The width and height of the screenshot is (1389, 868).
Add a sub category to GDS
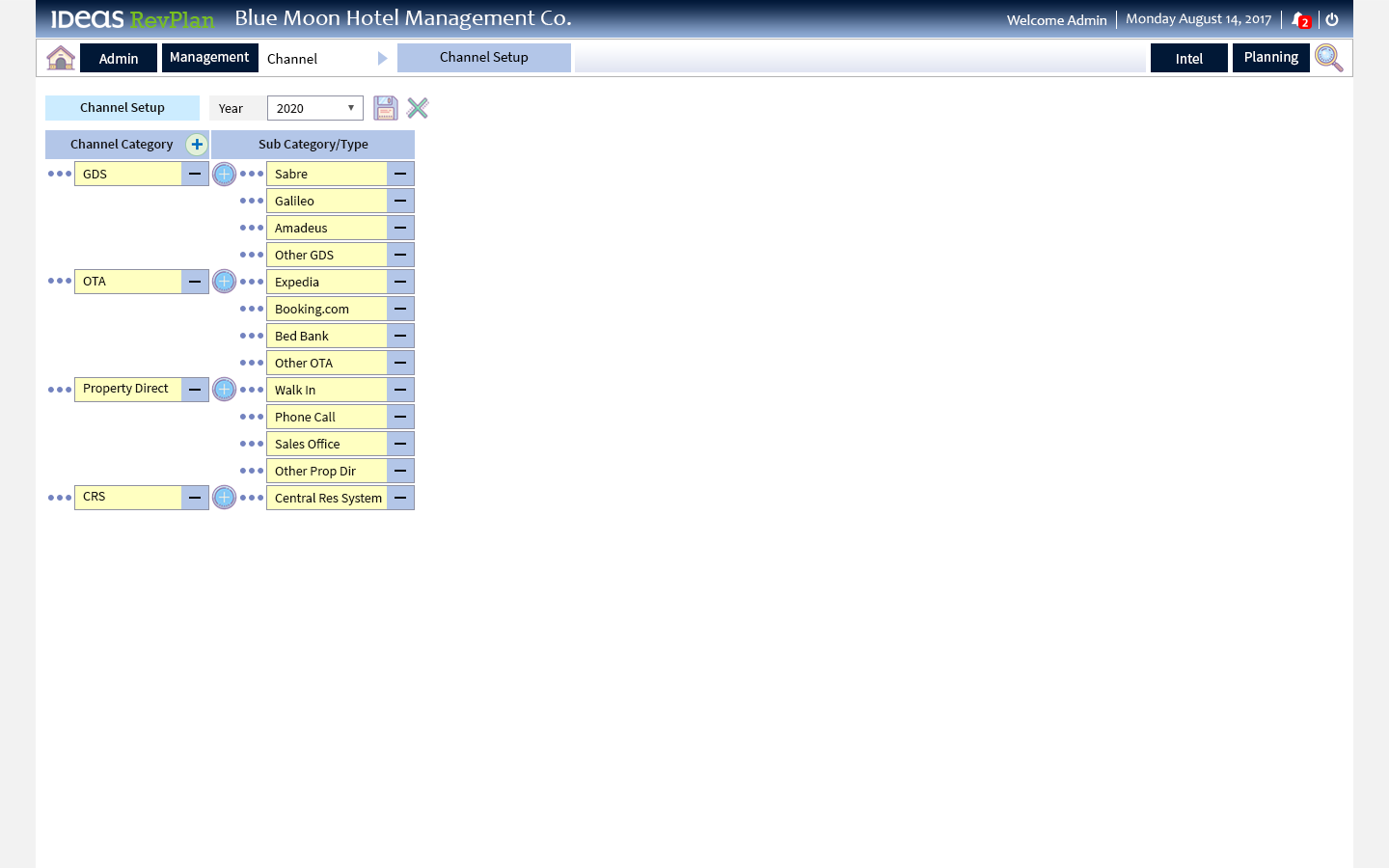224,175
